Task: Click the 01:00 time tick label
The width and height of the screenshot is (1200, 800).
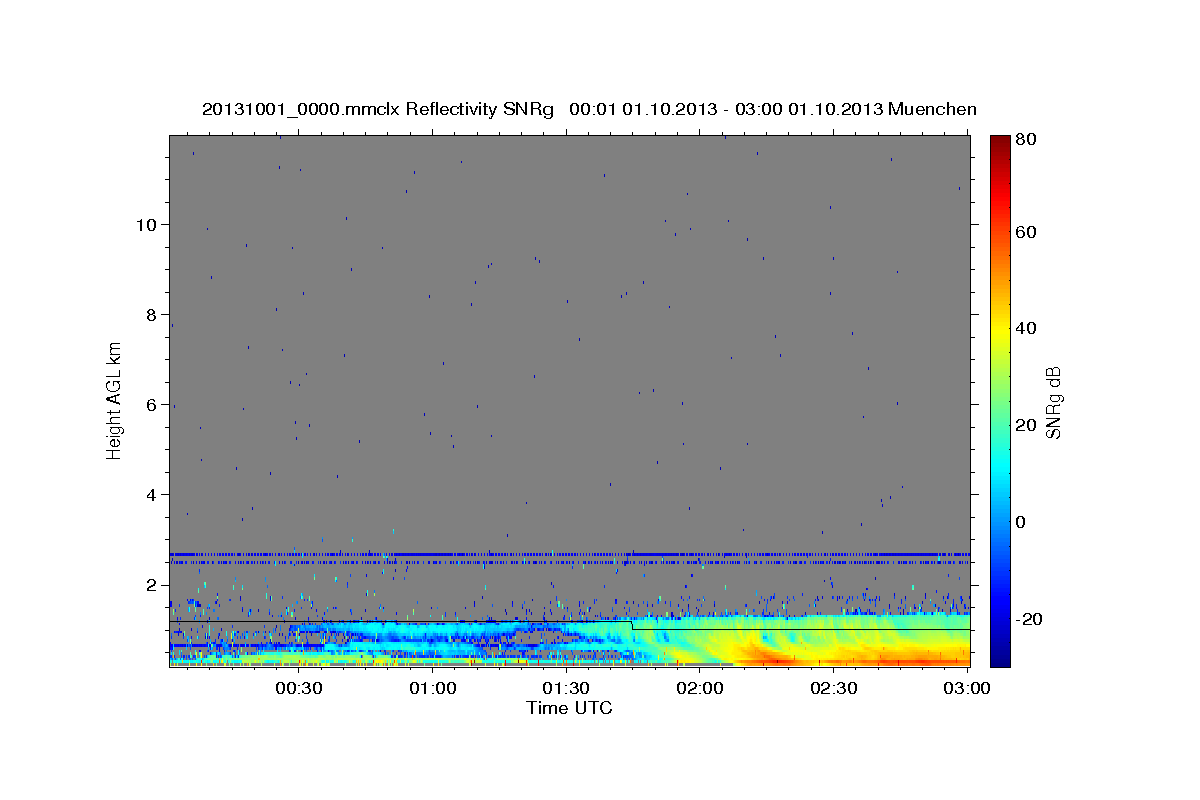Action: click(x=432, y=688)
